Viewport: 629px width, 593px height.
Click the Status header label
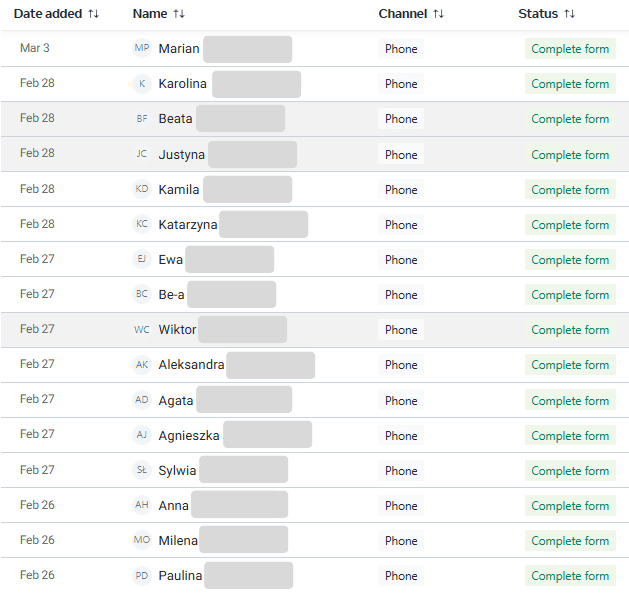[538, 14]
